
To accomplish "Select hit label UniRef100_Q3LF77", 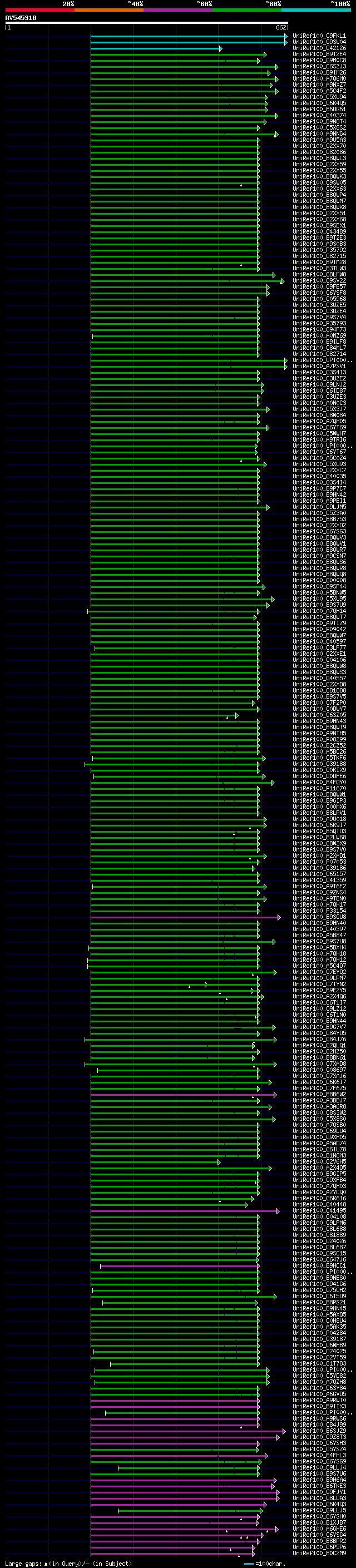I will click(319, 648).
